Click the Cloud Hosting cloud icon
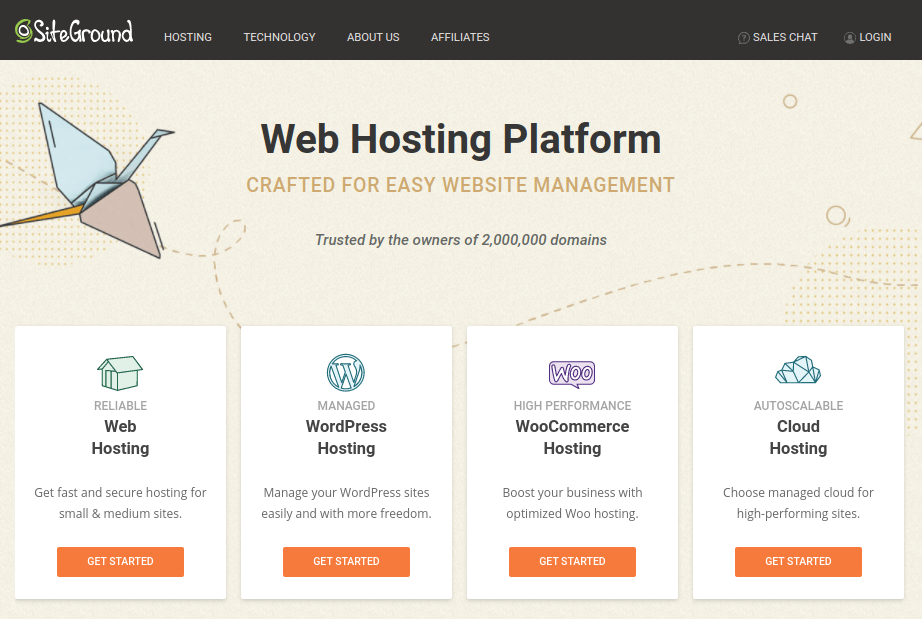Viewport: 922px width, 619px height. tap(798, 370)
